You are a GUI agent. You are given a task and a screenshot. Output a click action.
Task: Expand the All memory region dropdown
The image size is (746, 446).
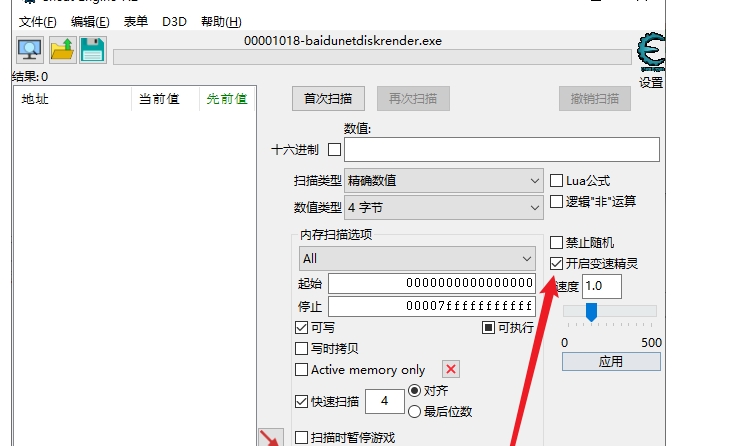click(x=416, y=258)
